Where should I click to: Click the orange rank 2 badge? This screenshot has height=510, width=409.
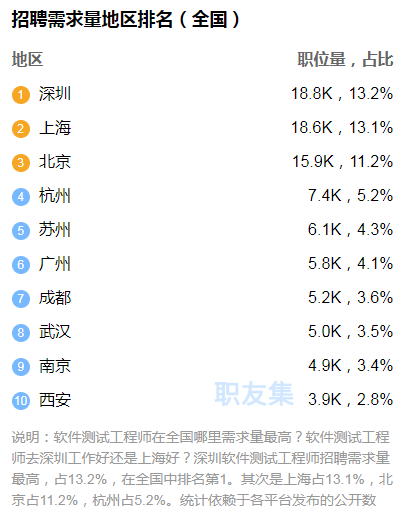tap(21, 129)
